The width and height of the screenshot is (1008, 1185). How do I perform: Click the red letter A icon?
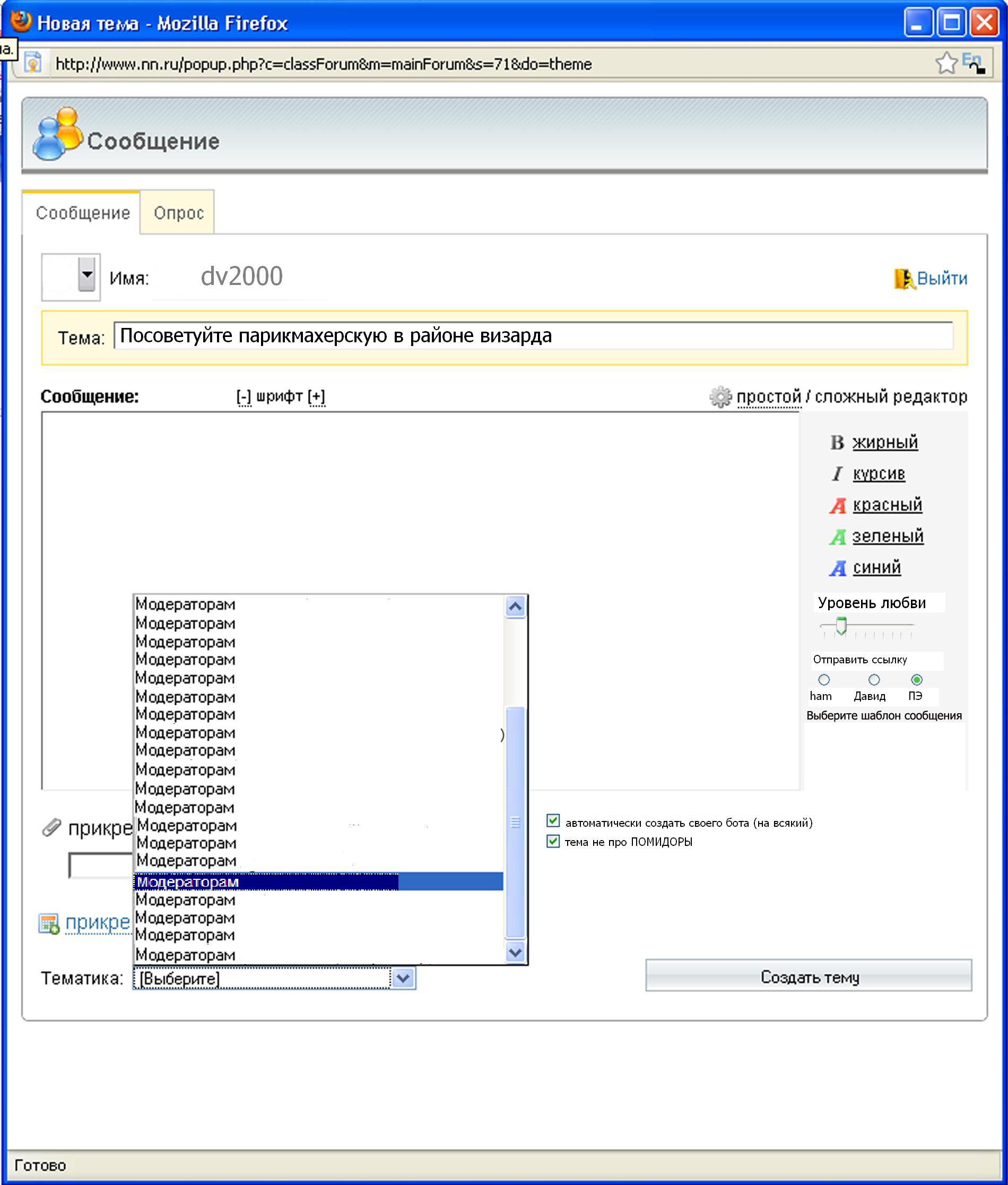[x=837, y=505]
